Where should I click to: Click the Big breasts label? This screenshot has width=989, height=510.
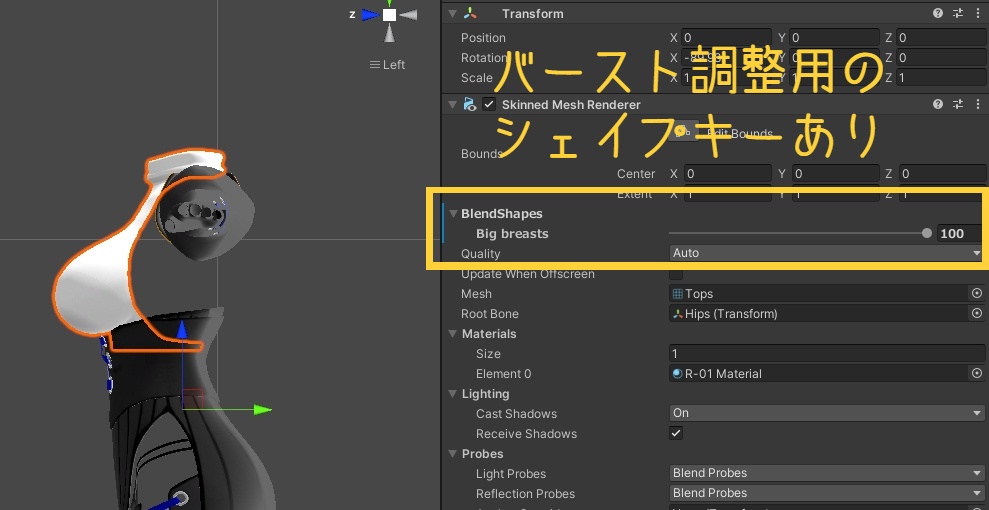[512, 234]
